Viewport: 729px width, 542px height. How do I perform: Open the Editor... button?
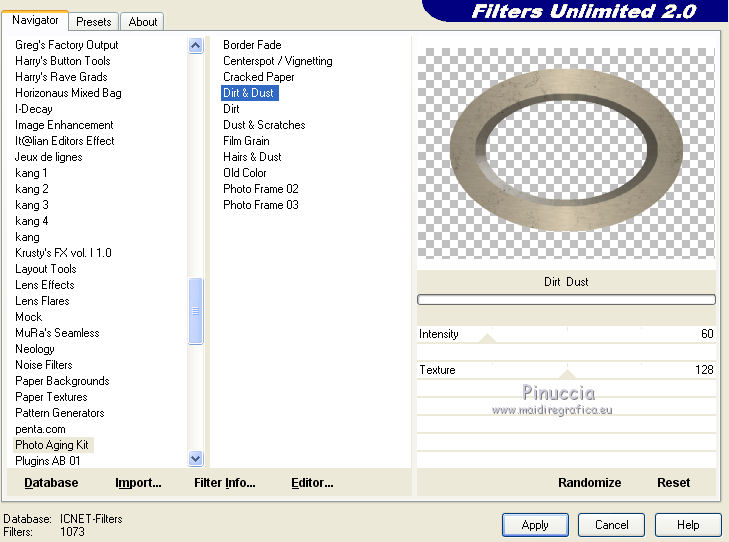pos(312,483)
